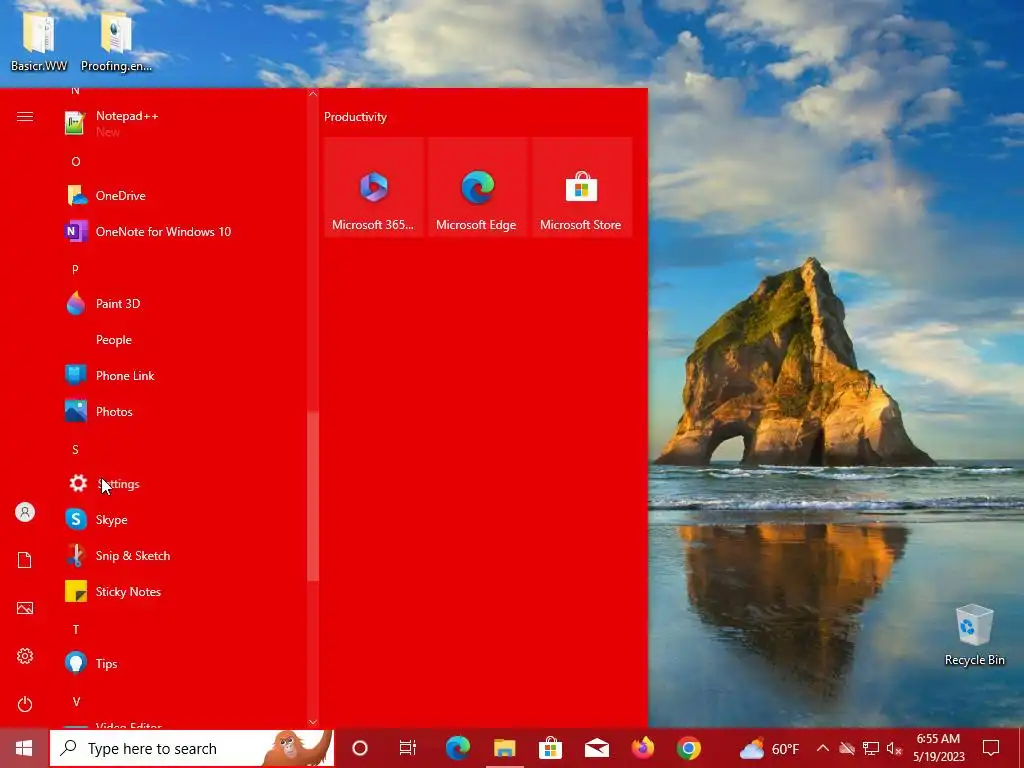Open Mail app from taskbar

[597, 748]
